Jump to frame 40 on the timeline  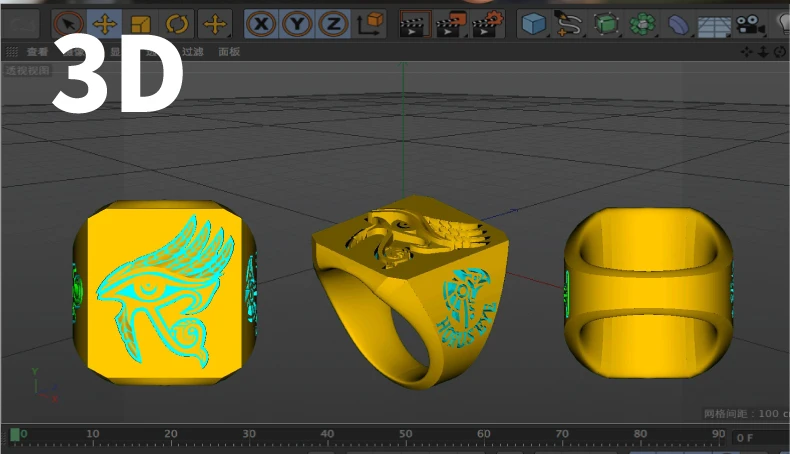coord(327,434)
